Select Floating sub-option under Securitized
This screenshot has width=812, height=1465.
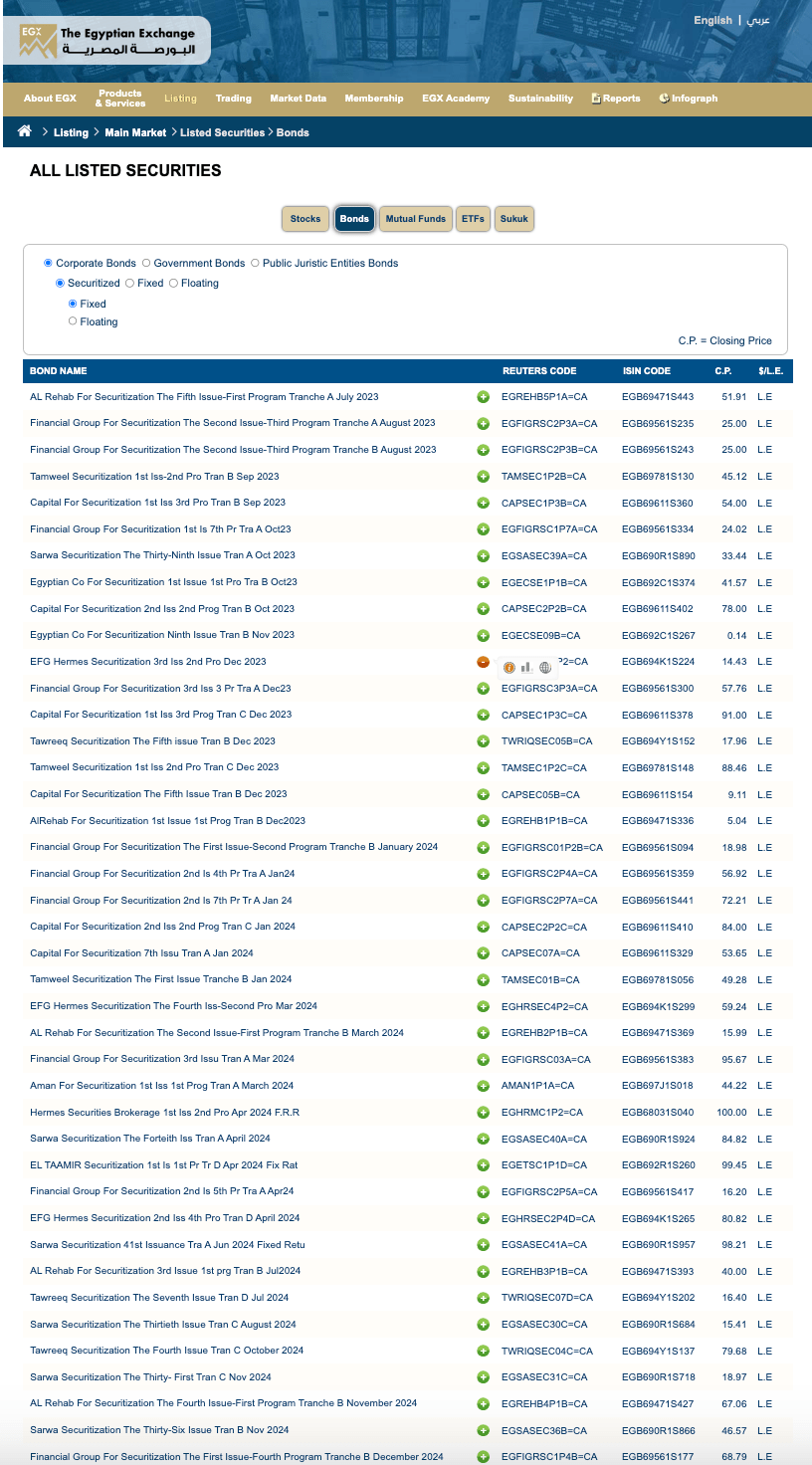coord(73,321)
